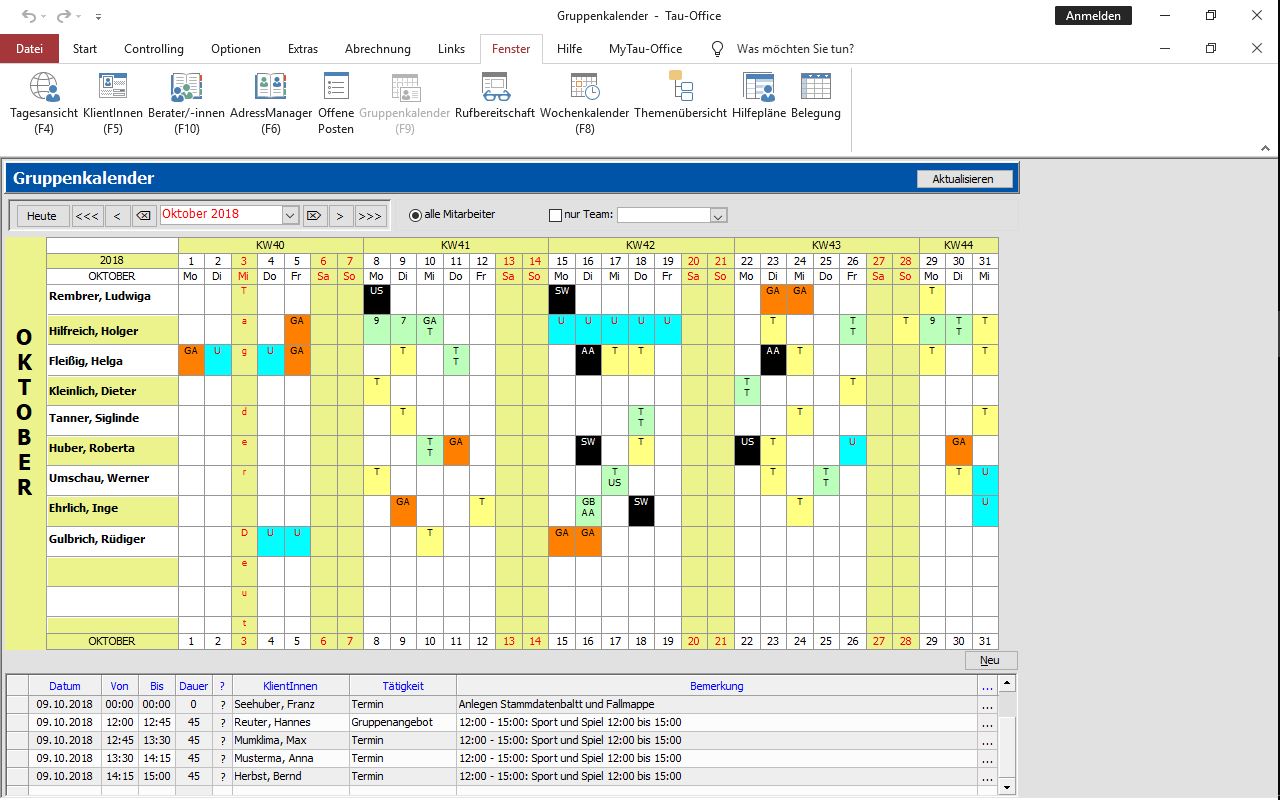Launch the AdressManager (F6)
1280x800 pixels.
pyautogui.click(x=271, y=103)
